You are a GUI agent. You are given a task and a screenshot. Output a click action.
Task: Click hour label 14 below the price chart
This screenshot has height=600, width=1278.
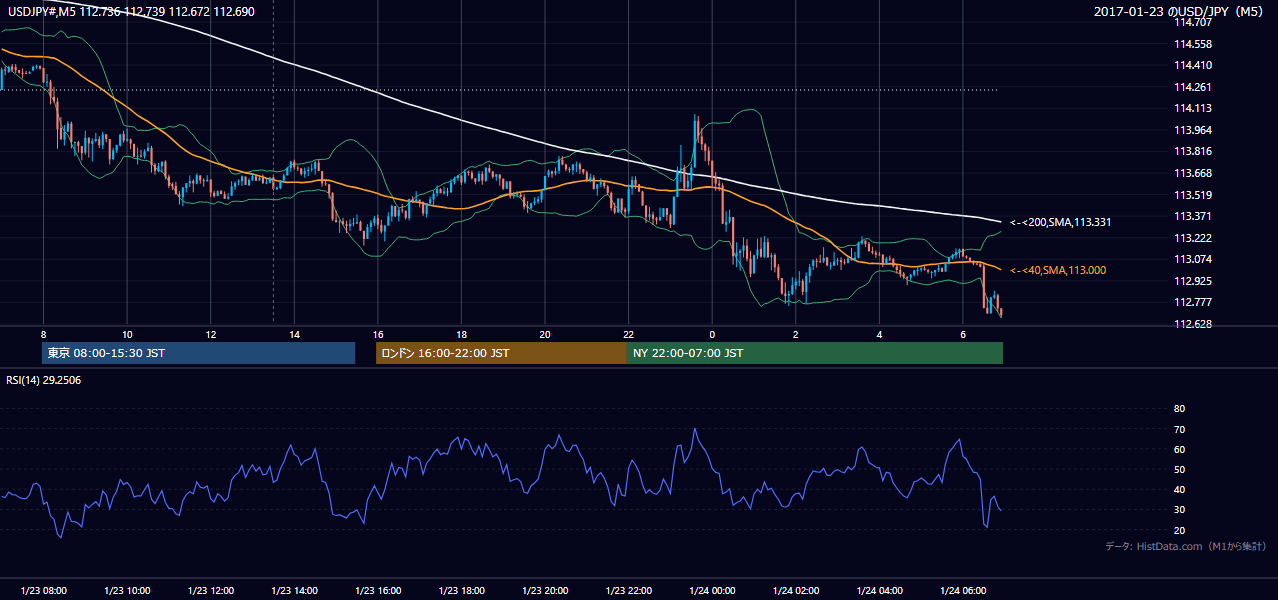point(294,334)
